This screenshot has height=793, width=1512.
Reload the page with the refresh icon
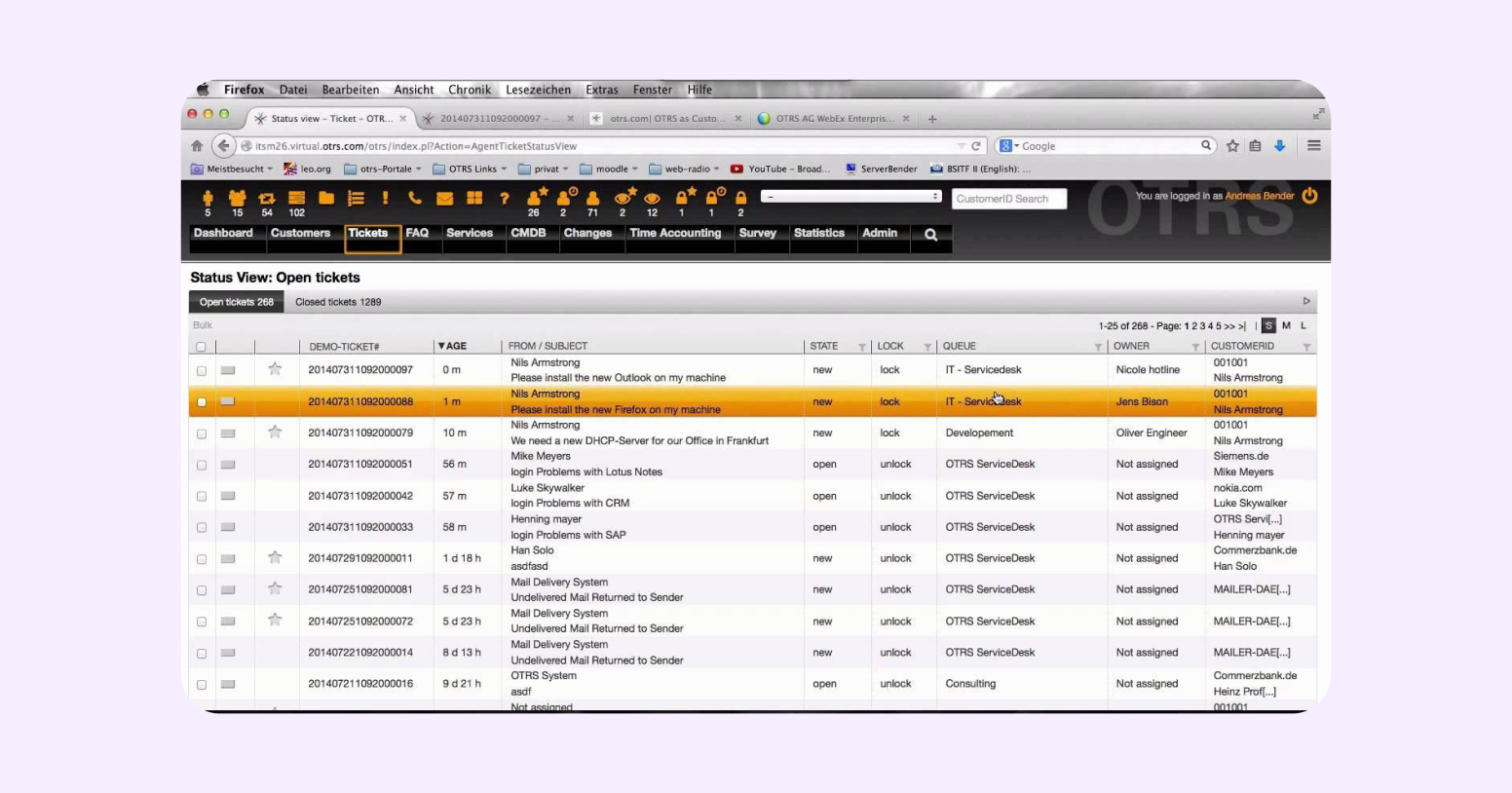coord(975,146)
